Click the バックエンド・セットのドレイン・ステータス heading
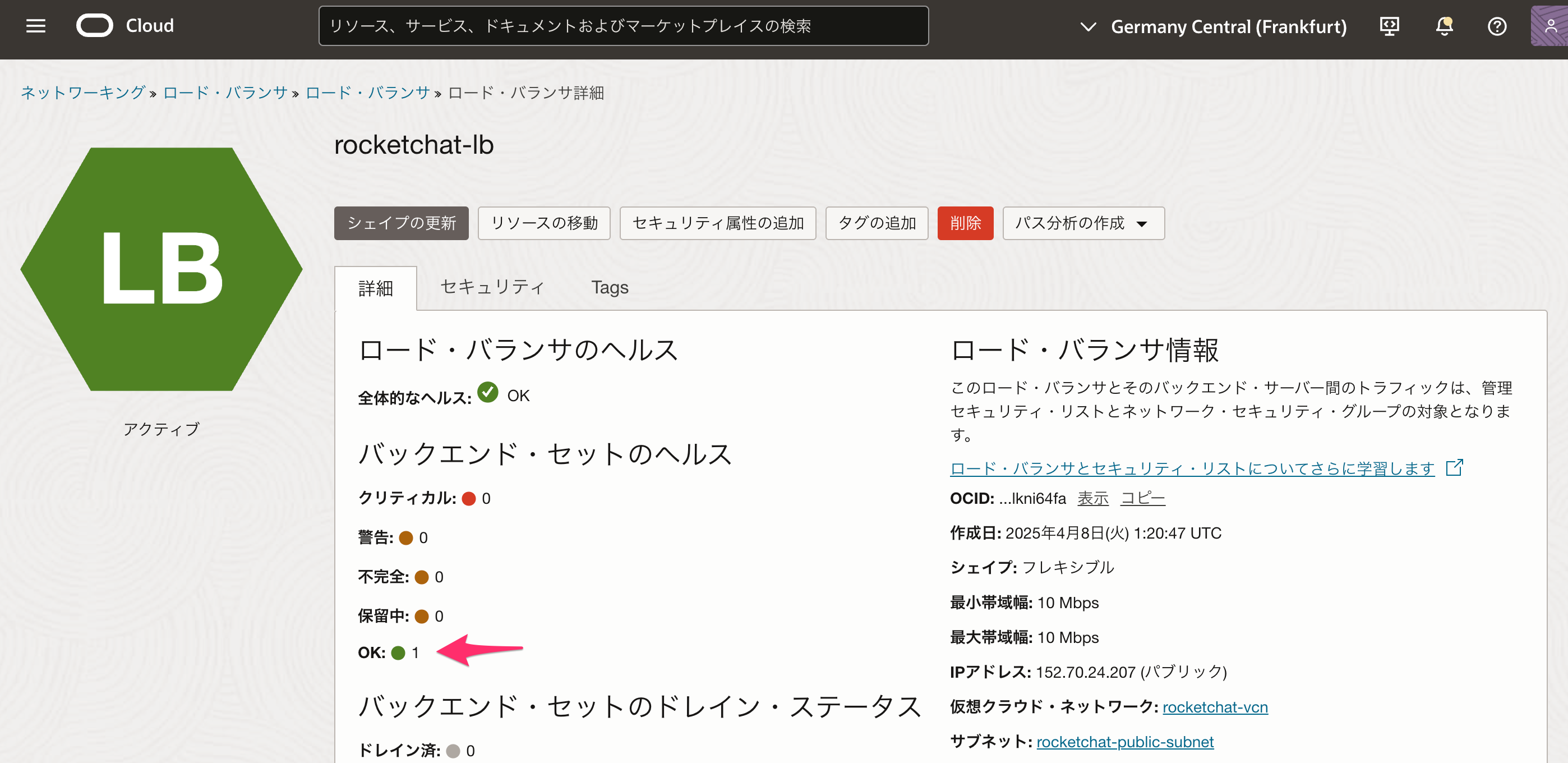This screenshot has width=1568, height=763. pyautogui.click(x=639, y=706)
